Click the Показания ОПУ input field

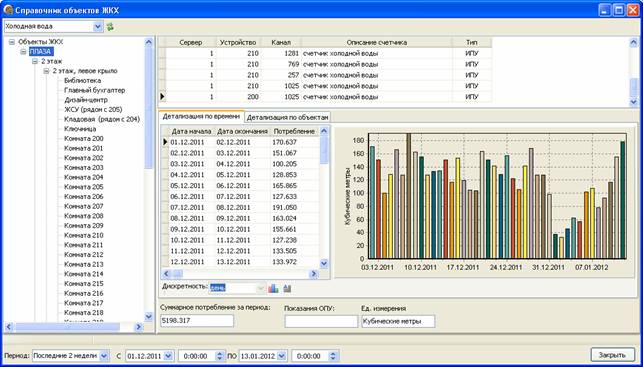coord(321,321)
